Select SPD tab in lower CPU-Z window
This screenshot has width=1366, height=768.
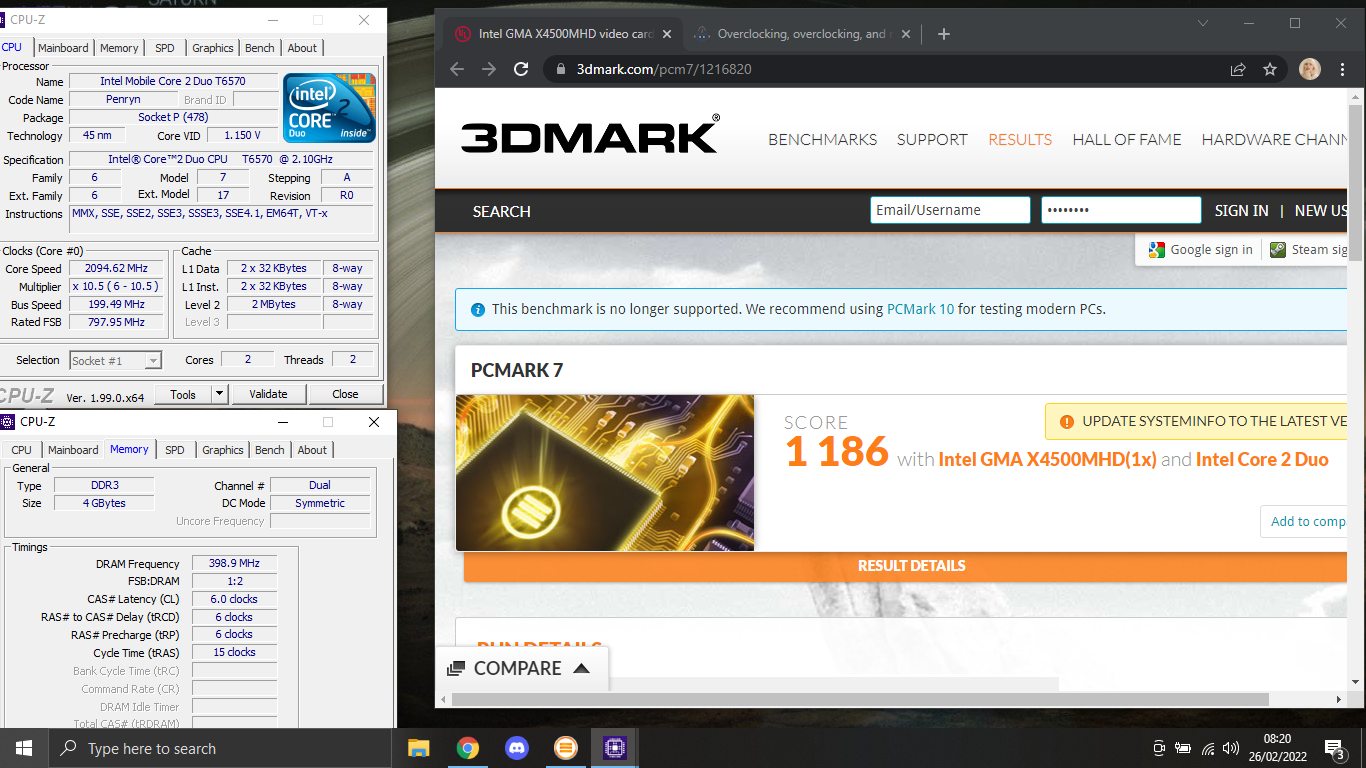click(x=175, y=450)
